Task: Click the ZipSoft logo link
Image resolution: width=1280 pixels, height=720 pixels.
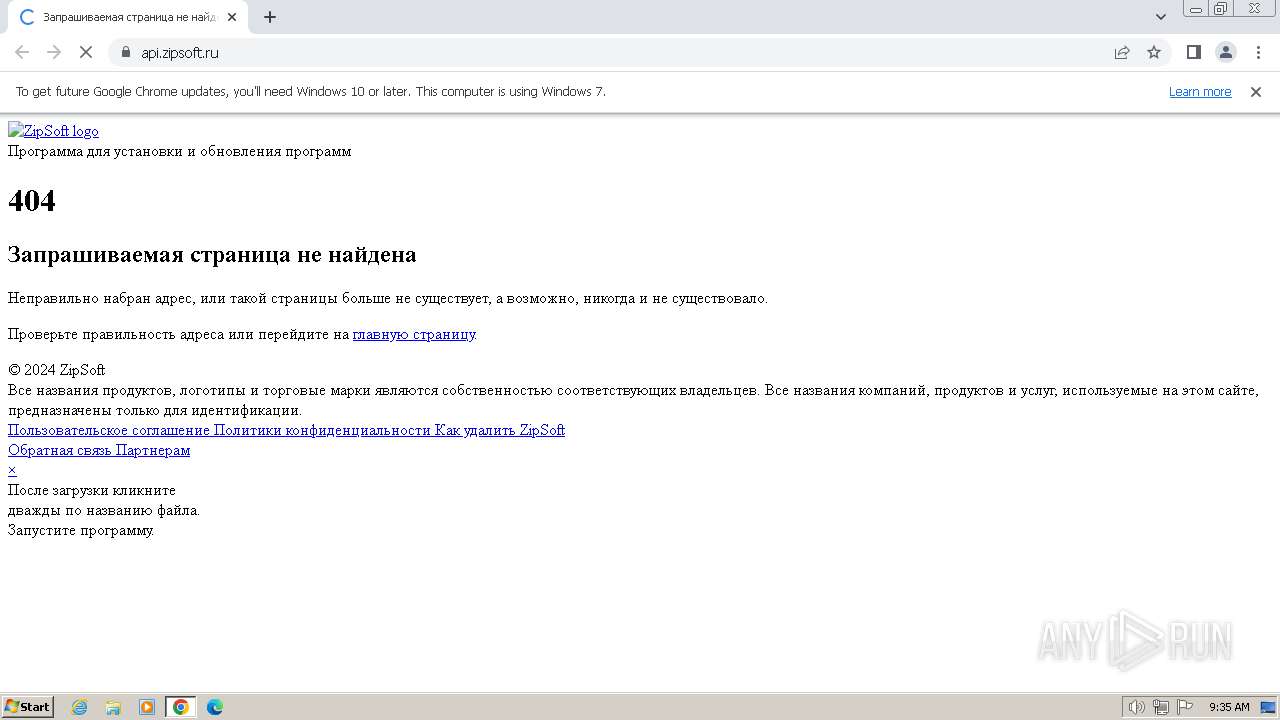Action: pyautogui.click(x=53, y=131)
